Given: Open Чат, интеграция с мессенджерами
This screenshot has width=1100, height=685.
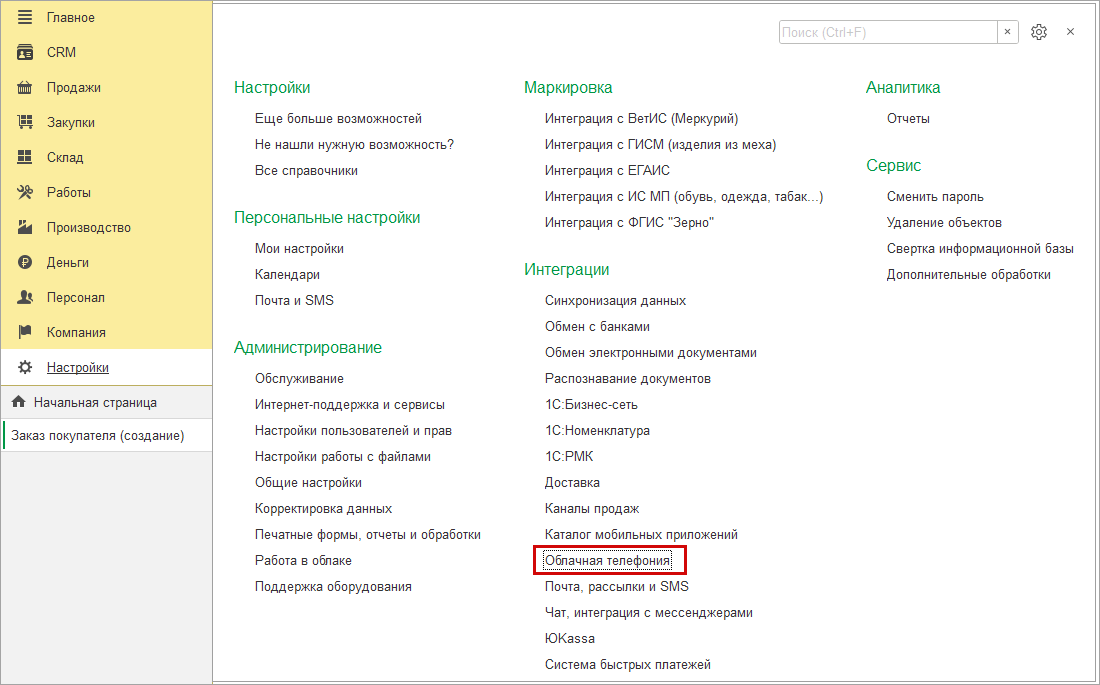Looking at the screenshot, I should point(648,612).
